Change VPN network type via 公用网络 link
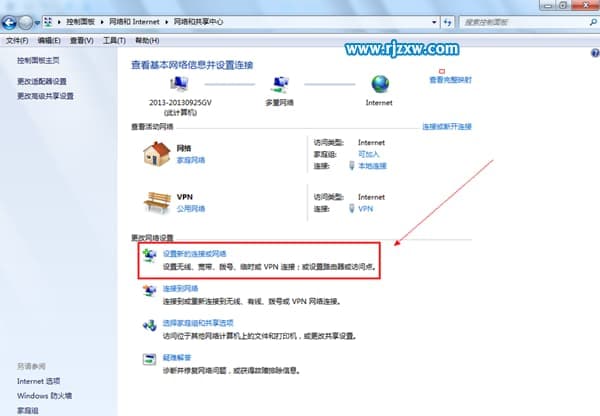Image resolution: width=600 pixels, height=416 pixels. pyautogui.click(x=191, y=209)
